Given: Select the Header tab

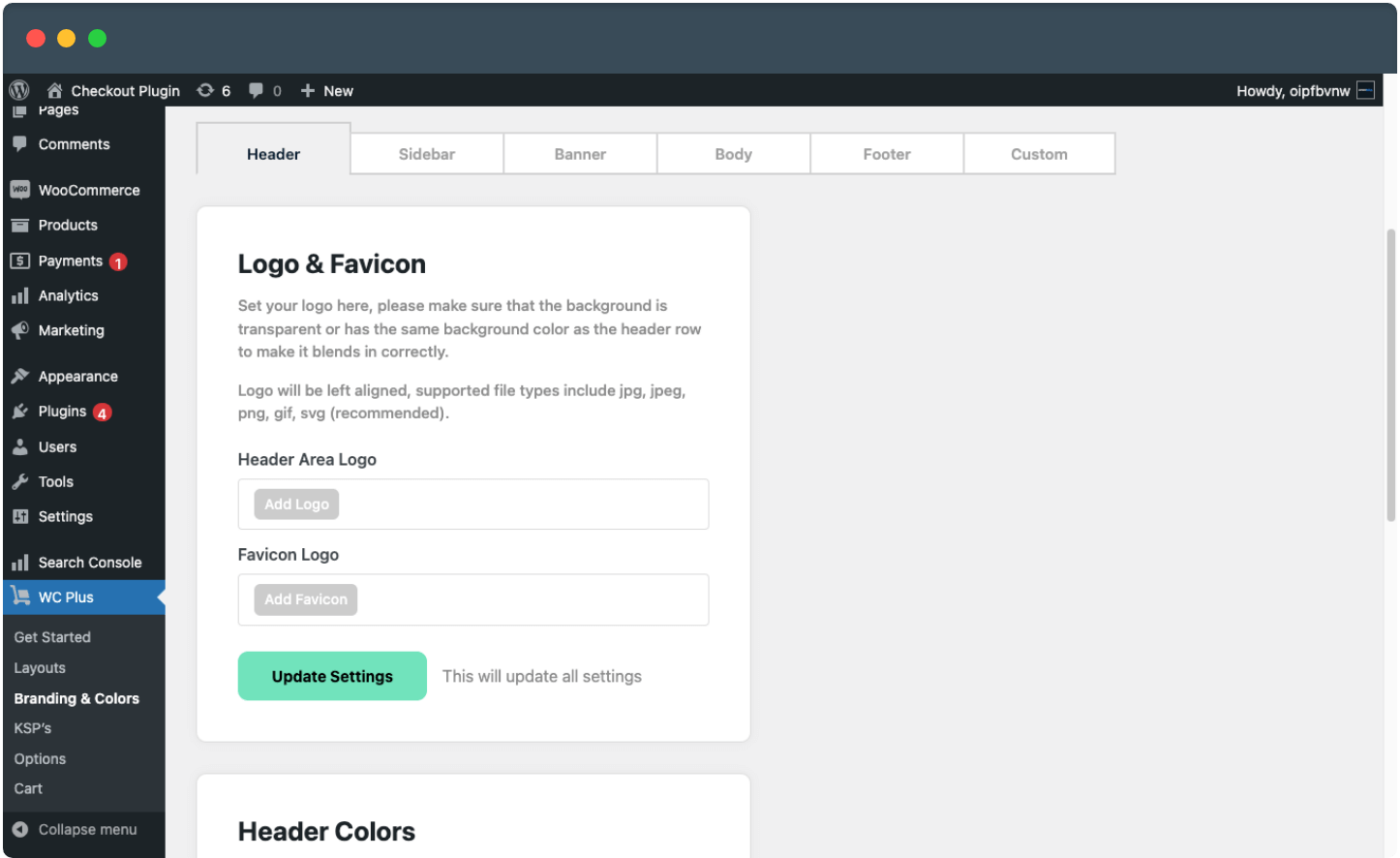Looking at the screenshot, I should [x=273, y=150].
